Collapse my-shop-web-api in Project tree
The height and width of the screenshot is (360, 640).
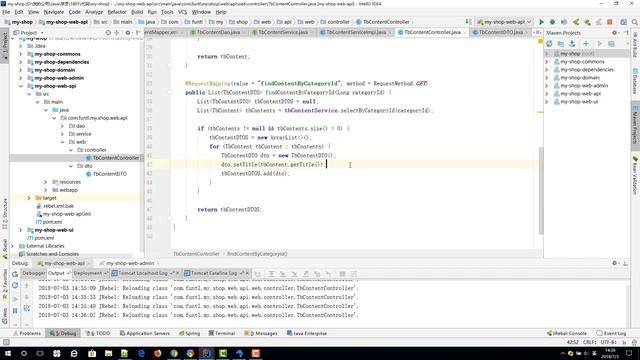20,86
